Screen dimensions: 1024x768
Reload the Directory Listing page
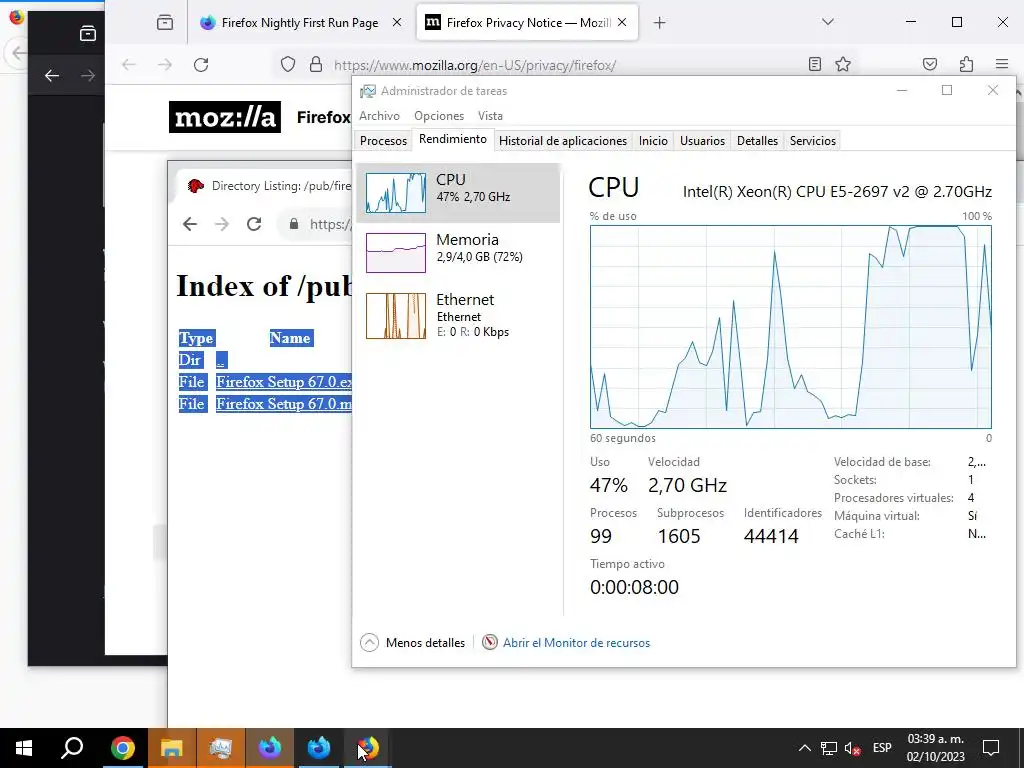tap(254, 224)
